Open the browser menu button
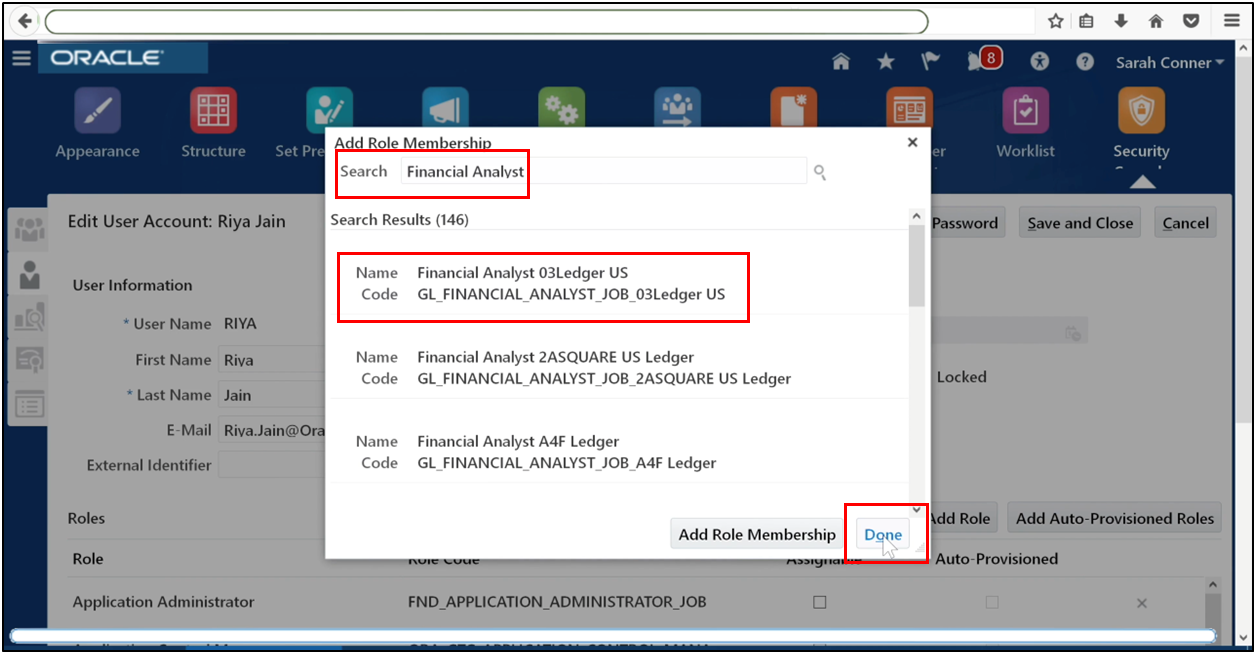The image size is (1256, 656). pyautogui.click(x=1231, y=21)
